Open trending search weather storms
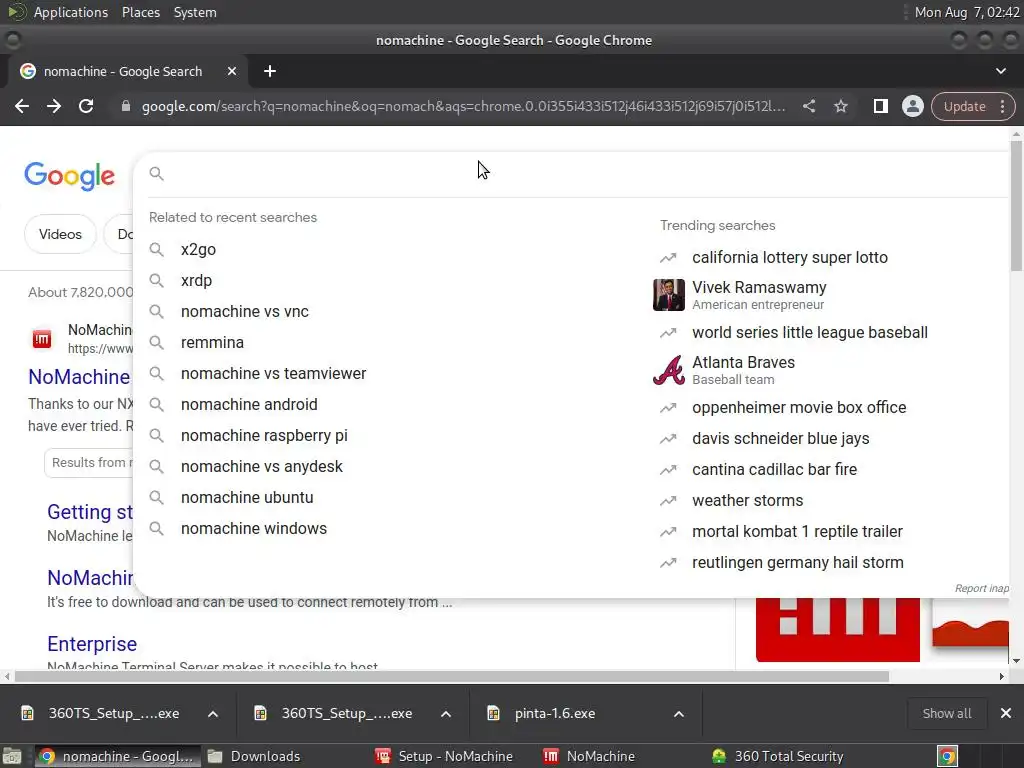The image size is (1024, 768). click(748, 501)
